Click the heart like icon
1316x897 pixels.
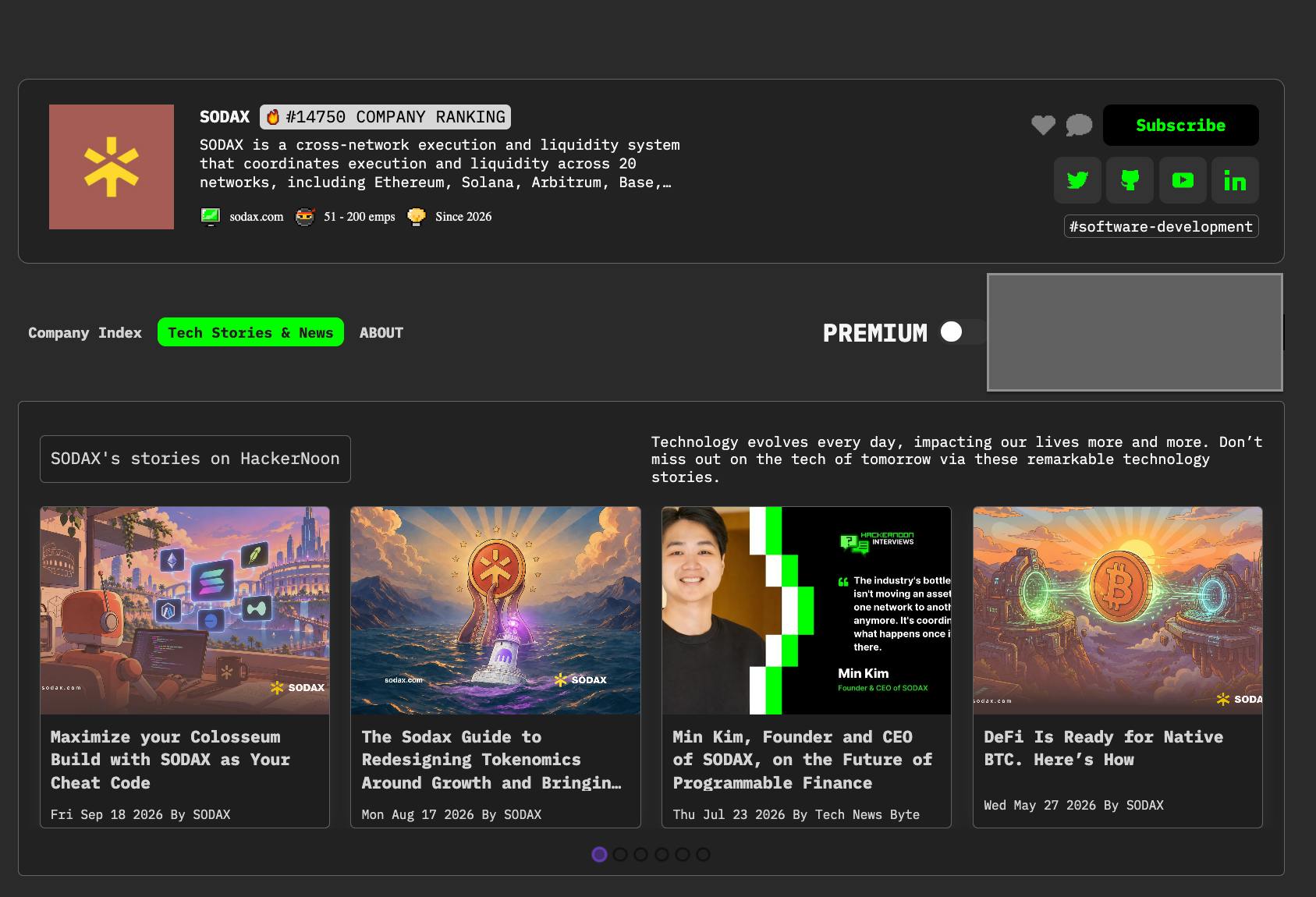[x=1043, y=125]
